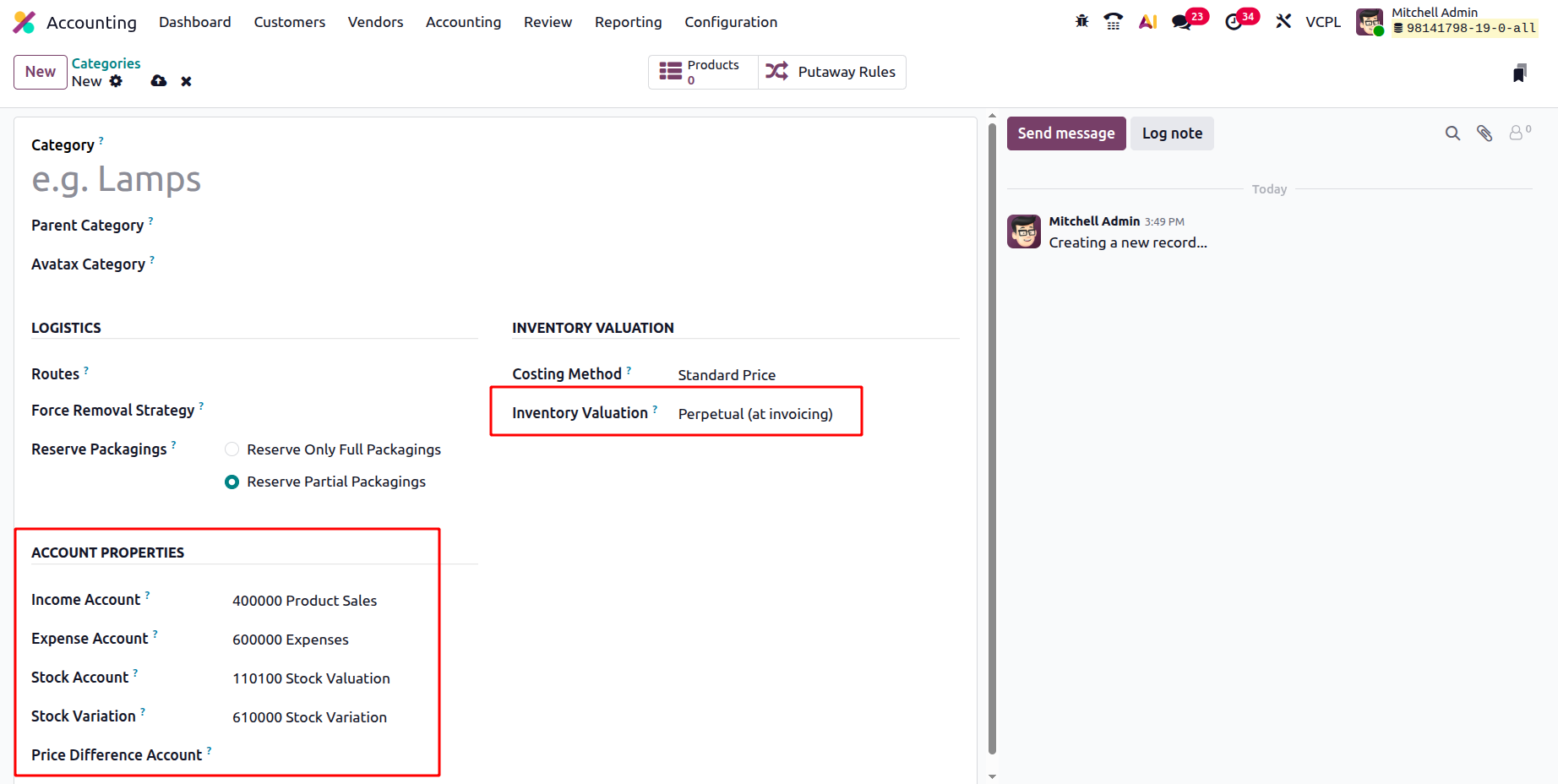Open the Reporting menu

coord(629,22)
